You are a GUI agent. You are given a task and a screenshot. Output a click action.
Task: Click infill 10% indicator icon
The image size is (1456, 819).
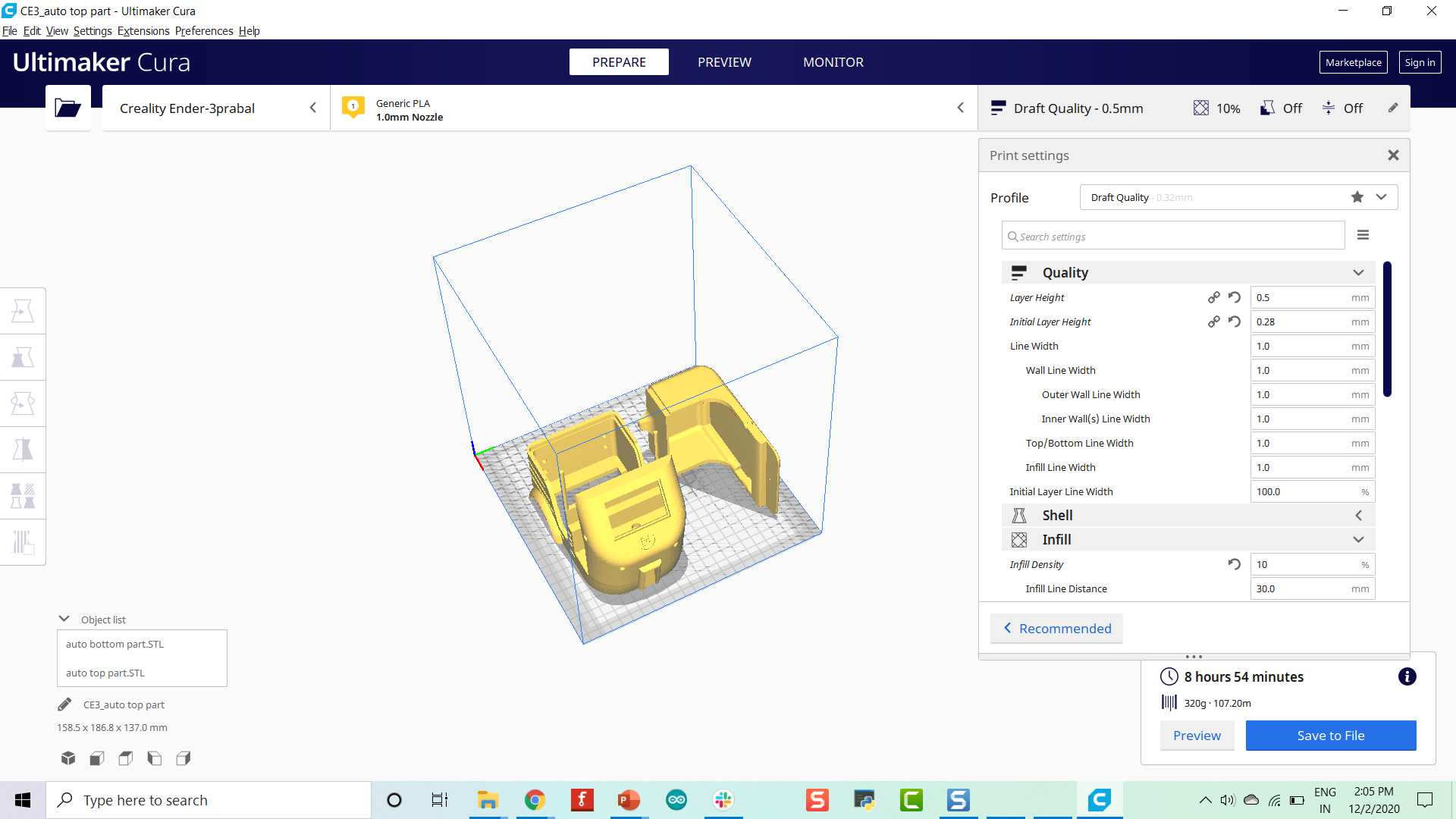(x=1201, y=108)
